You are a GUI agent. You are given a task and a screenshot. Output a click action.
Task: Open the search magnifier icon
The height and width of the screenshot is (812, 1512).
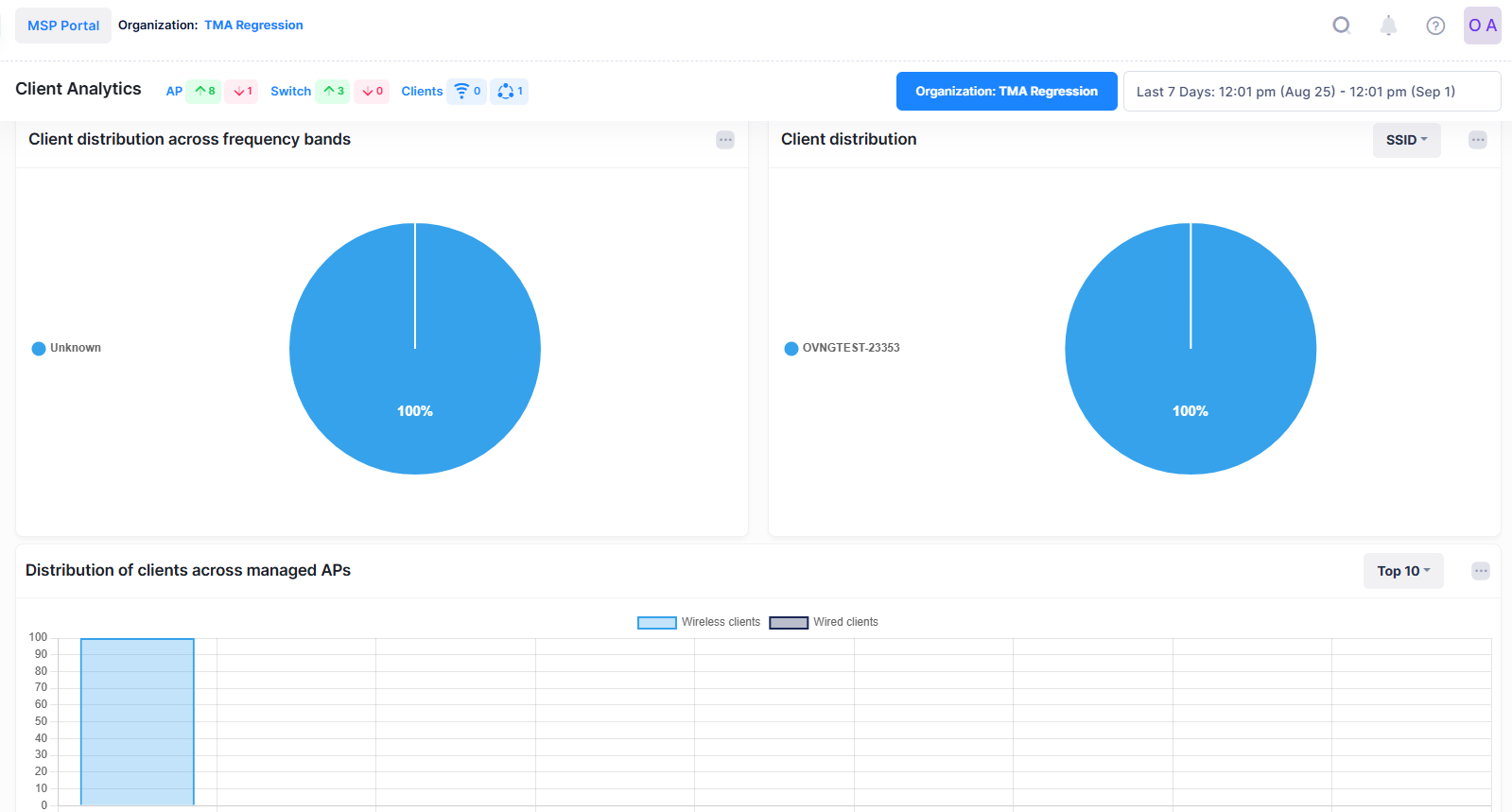coord(1341,26)
